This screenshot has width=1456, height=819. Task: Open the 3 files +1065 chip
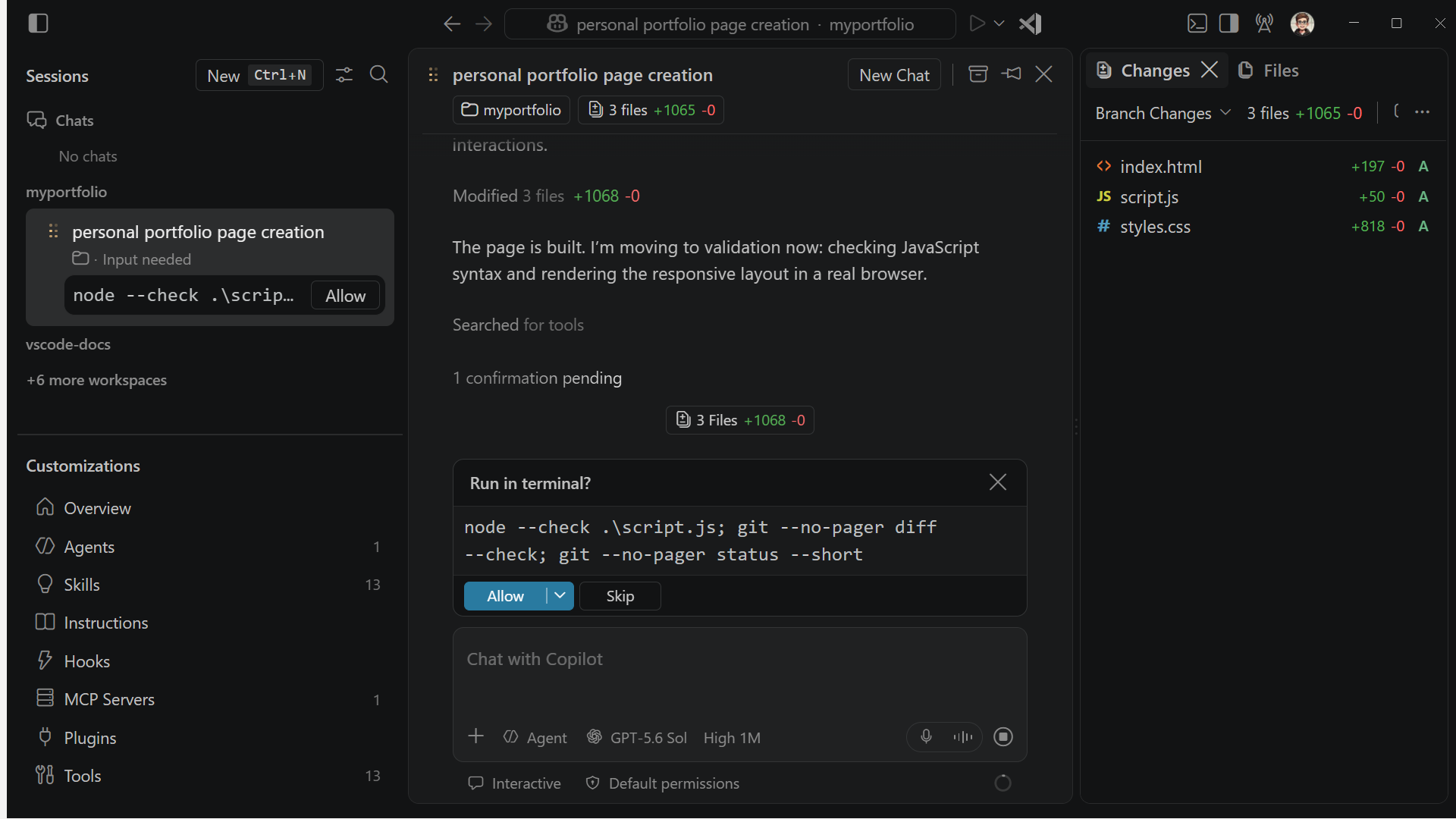[x=651, y=110]
